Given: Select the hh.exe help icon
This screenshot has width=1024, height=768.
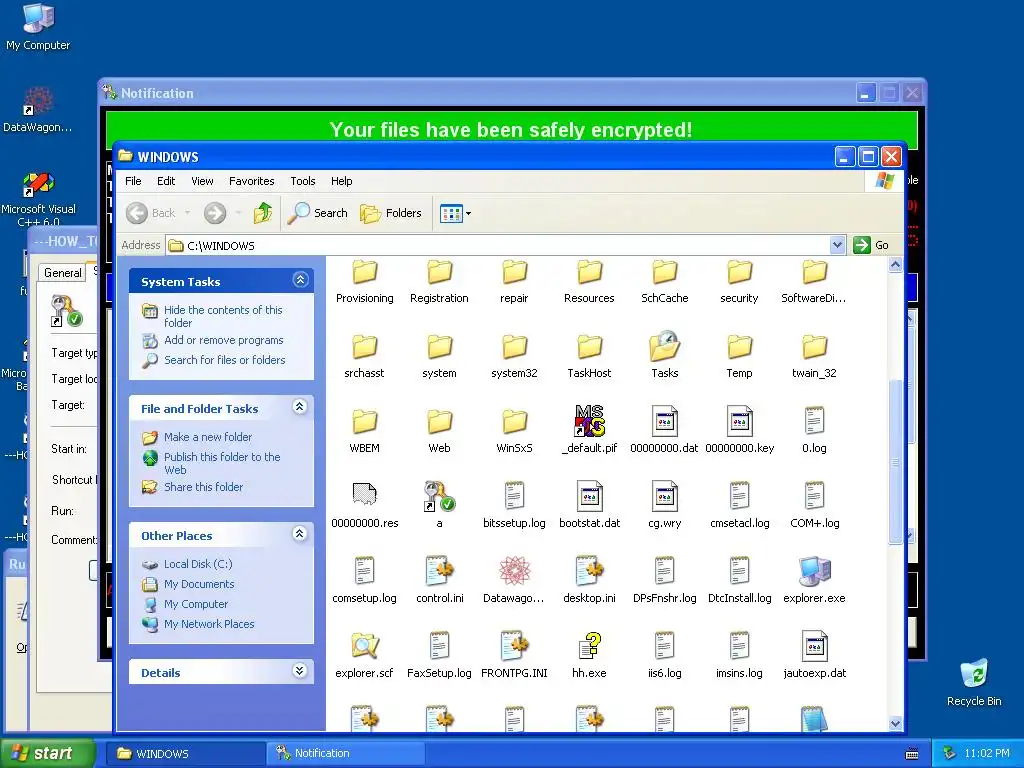Looking at the screenshot, I should 590,646.
